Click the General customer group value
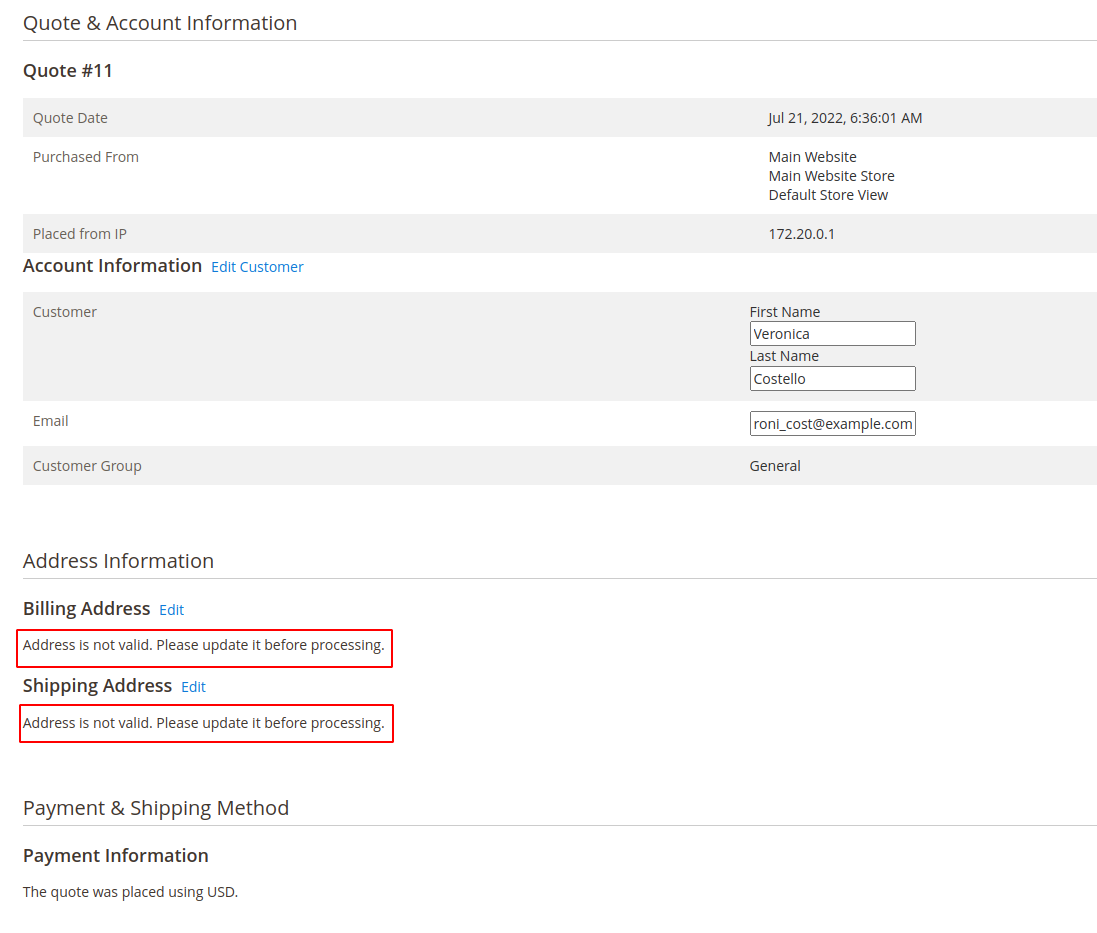1097x933 pixels. (x=775, y=466)
